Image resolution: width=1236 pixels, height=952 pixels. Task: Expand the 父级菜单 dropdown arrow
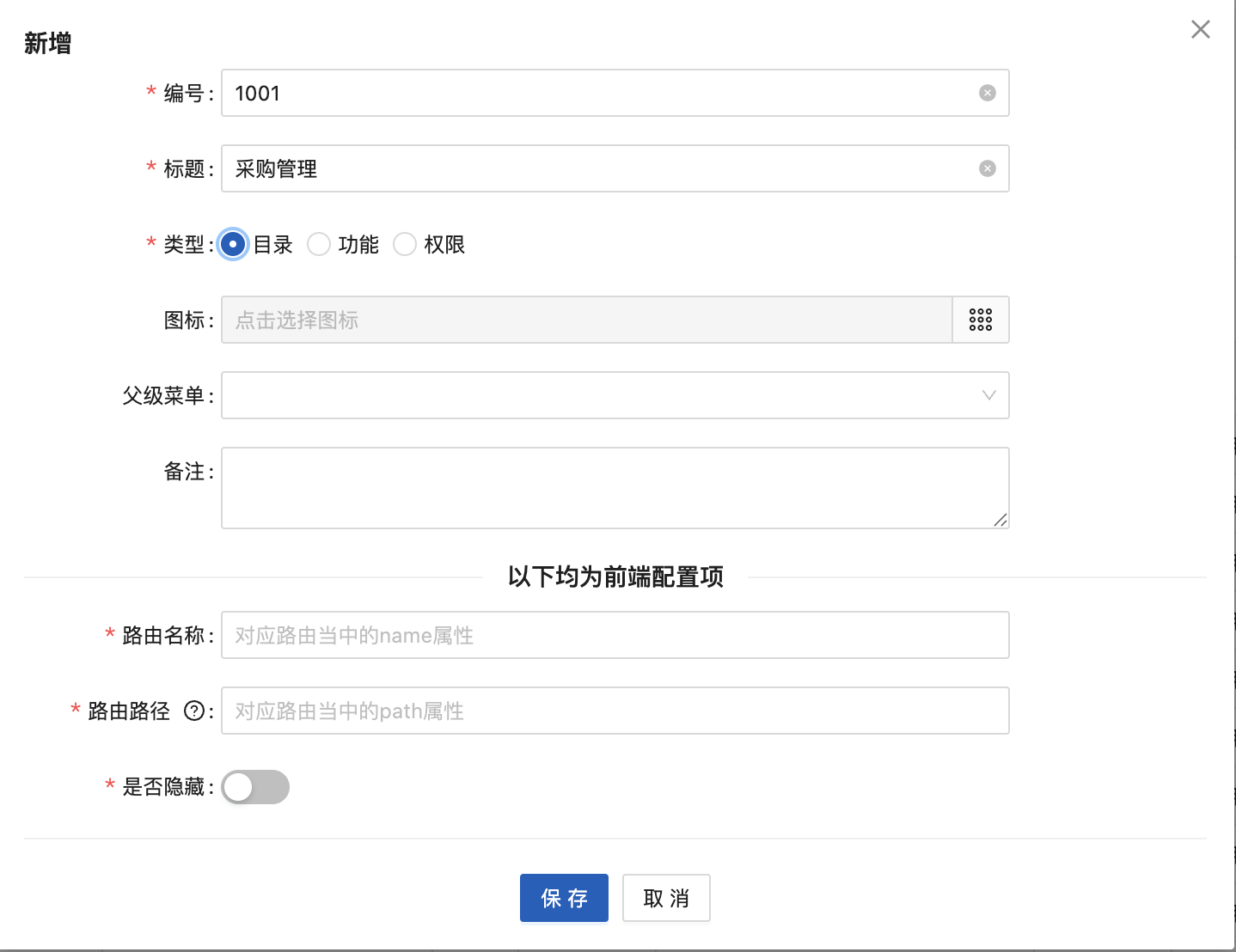(988, 395)
